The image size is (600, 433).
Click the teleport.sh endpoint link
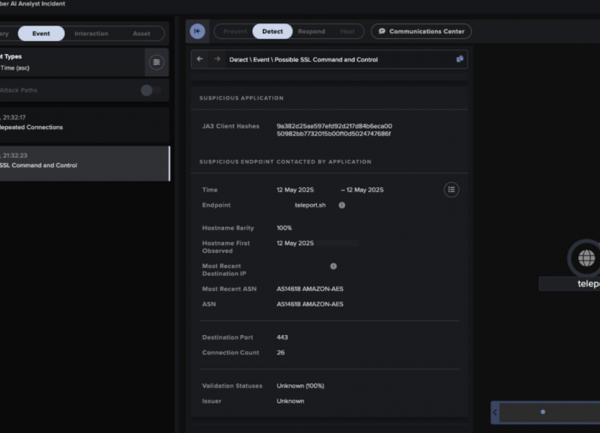point(310,205)
